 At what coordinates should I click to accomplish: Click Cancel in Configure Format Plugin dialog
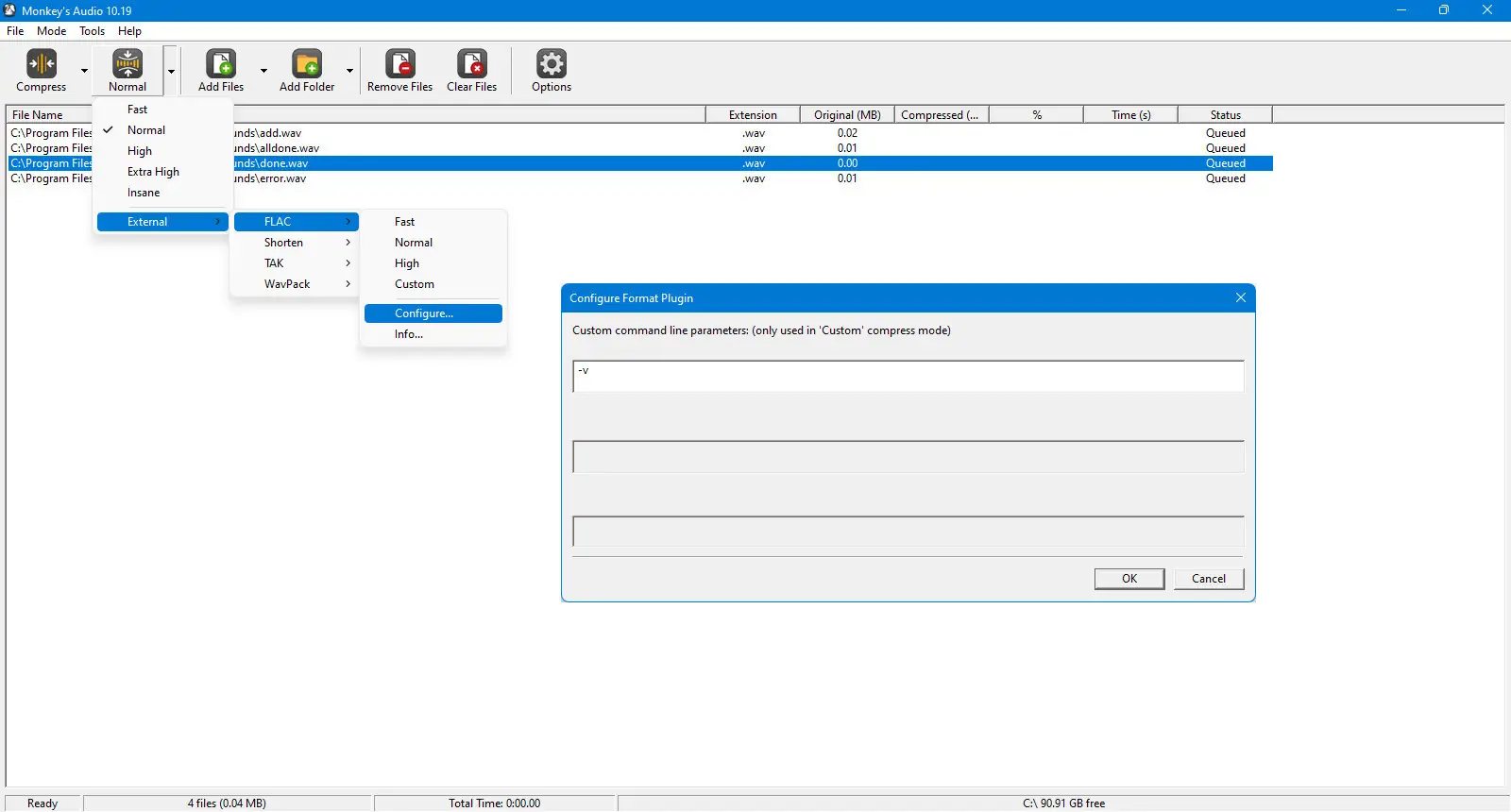click(1209, 579)
